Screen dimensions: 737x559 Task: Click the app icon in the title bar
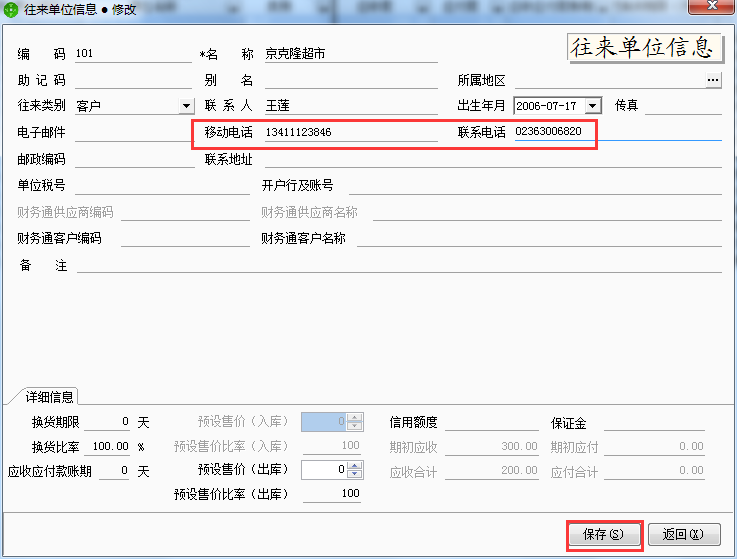(x=11, y=9)
